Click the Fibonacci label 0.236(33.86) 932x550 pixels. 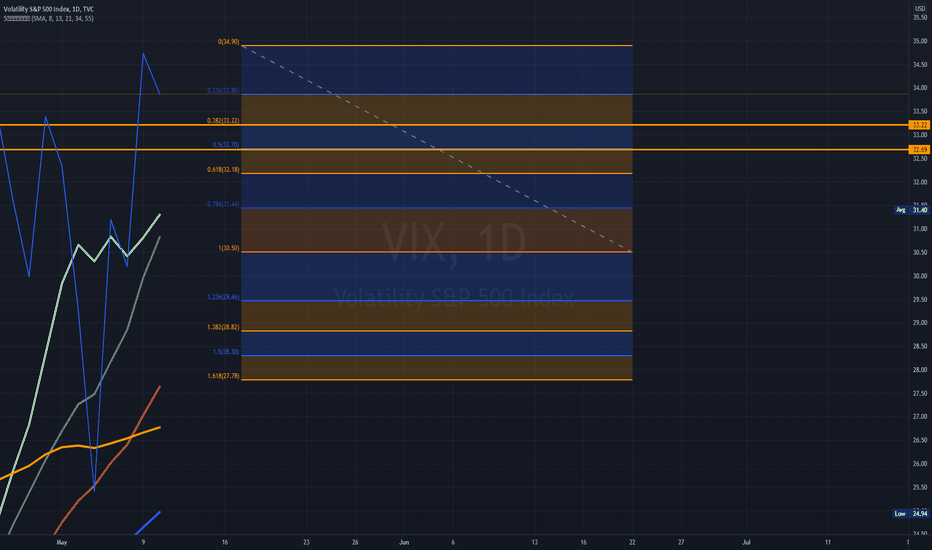click(223, 91)
